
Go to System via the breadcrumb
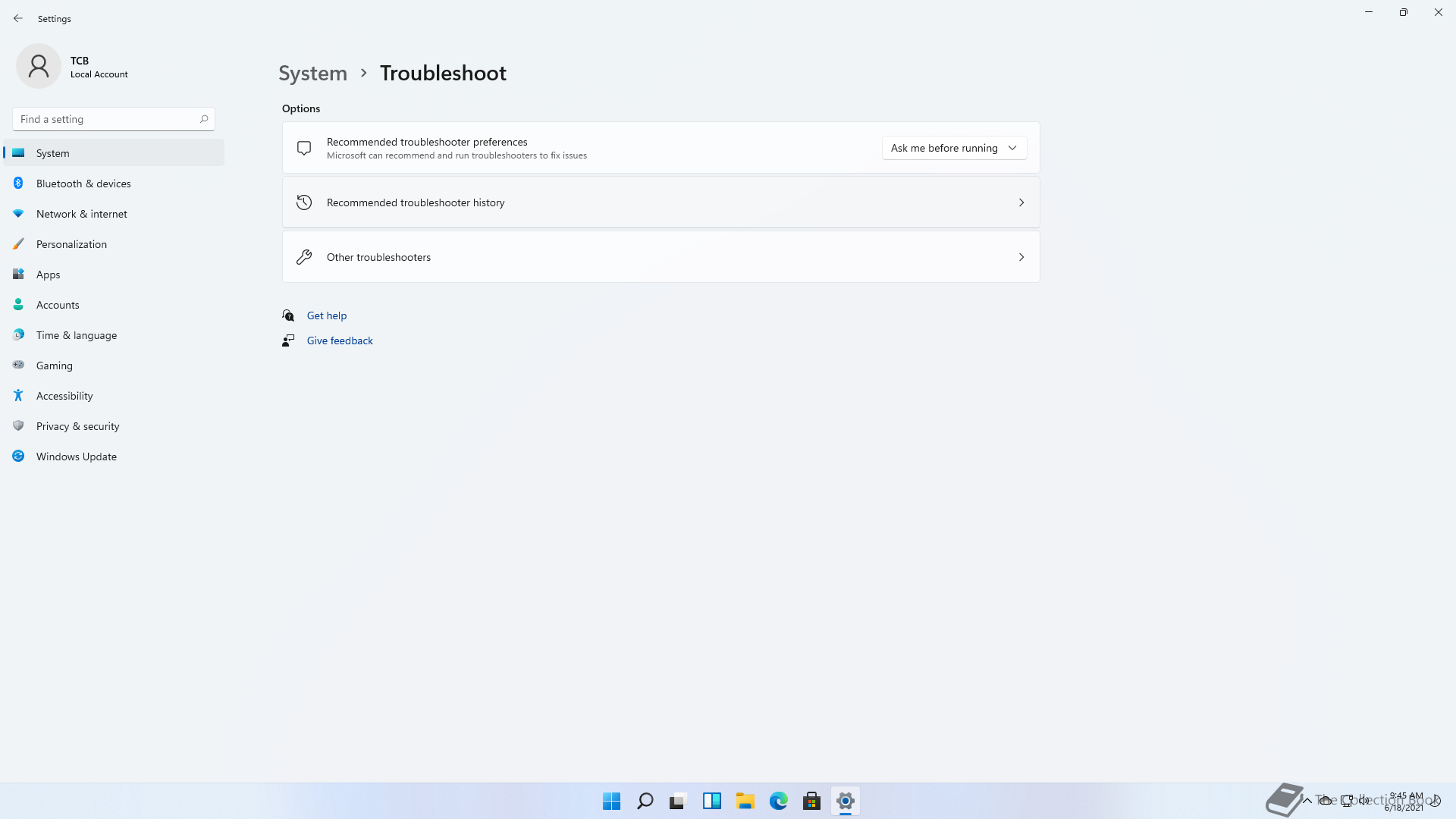point(312,73)
